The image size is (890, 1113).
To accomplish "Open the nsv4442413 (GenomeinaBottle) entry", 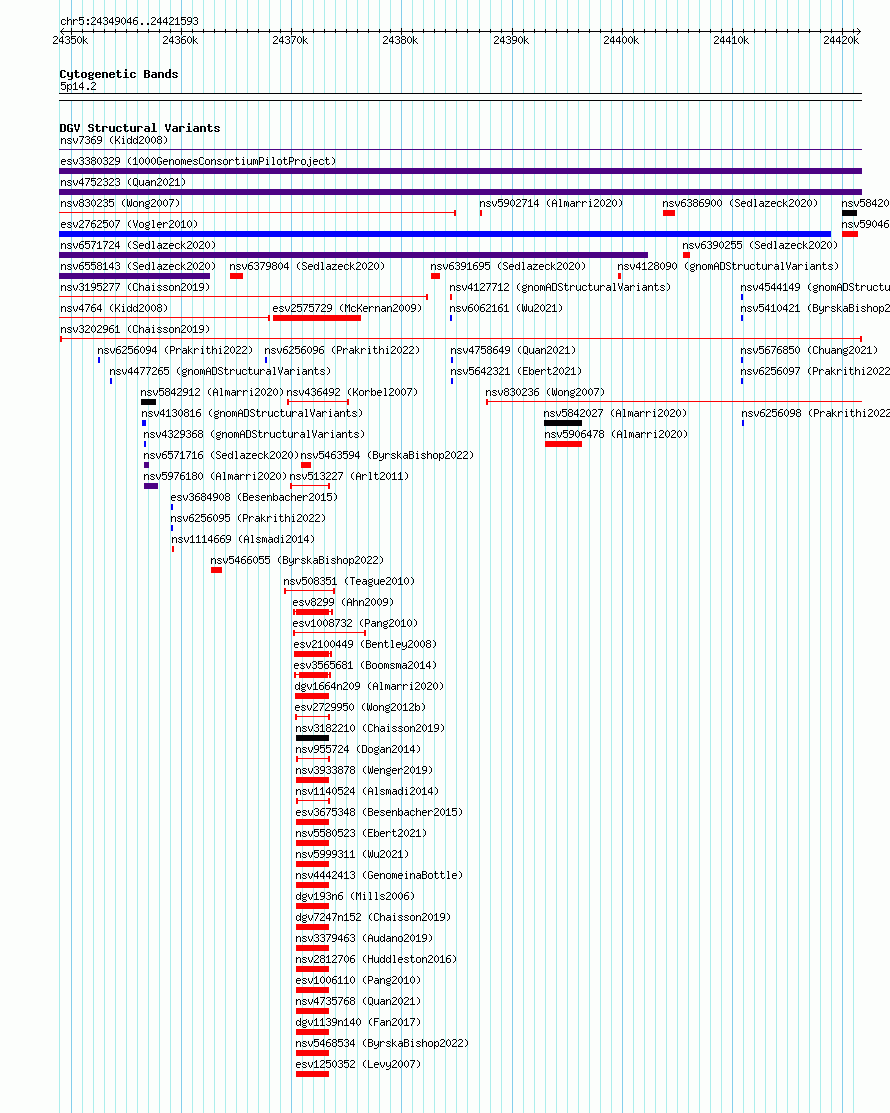I will (x=379, y=875).
